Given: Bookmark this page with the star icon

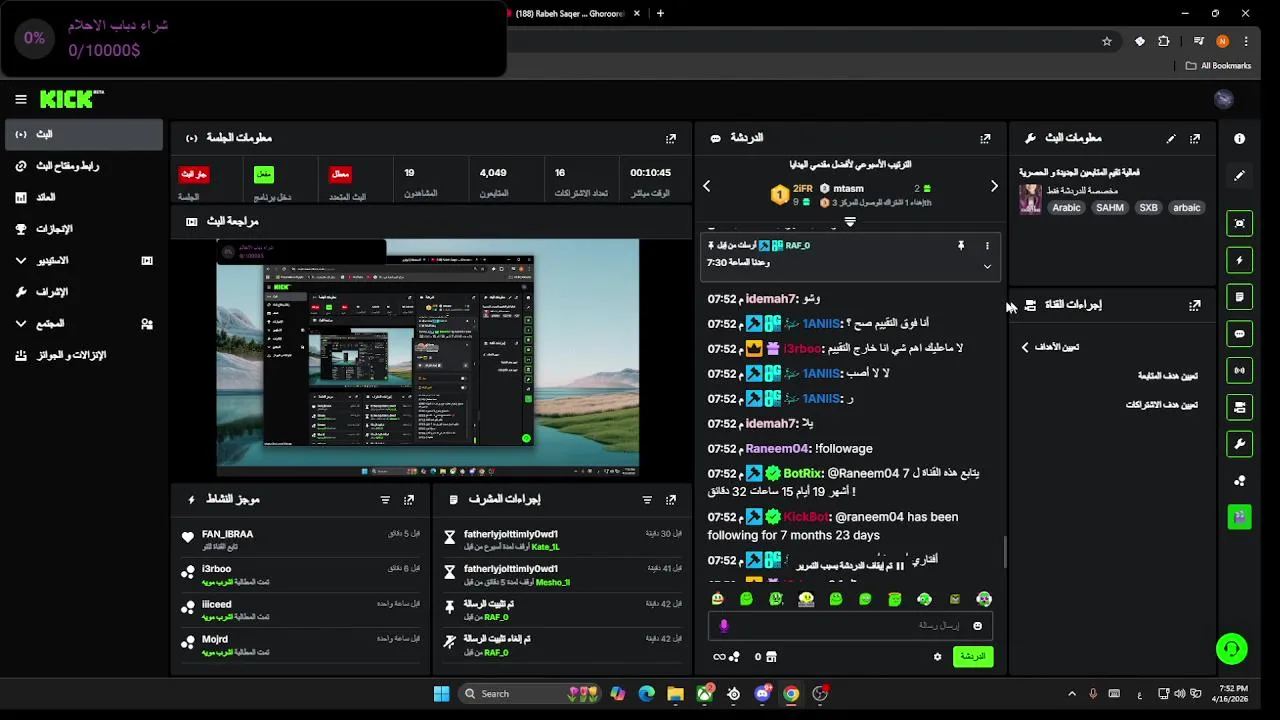Looking at the screenshot, I should click(x=1107, y=41).
